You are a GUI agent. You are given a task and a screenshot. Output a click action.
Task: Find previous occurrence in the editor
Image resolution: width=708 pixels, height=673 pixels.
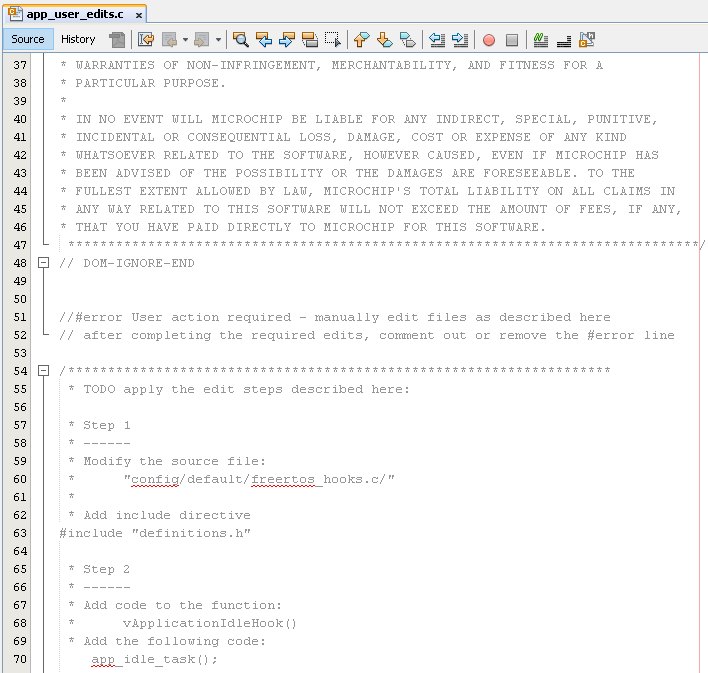[x=264, y=40]
